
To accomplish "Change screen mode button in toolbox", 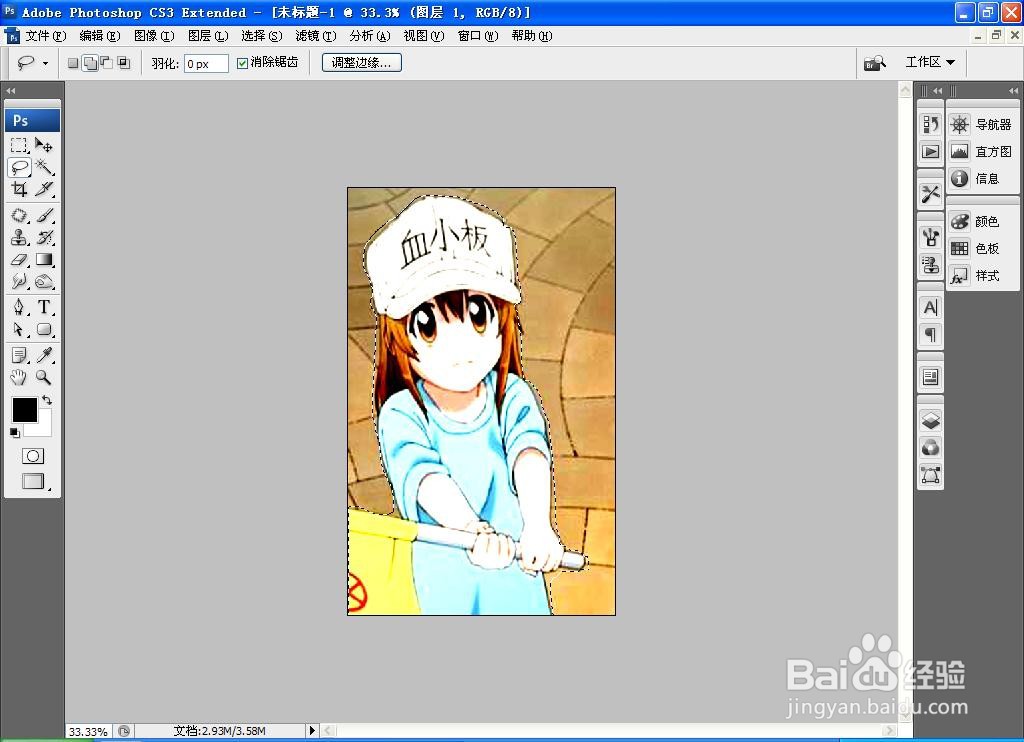I will tap(34, 482).
